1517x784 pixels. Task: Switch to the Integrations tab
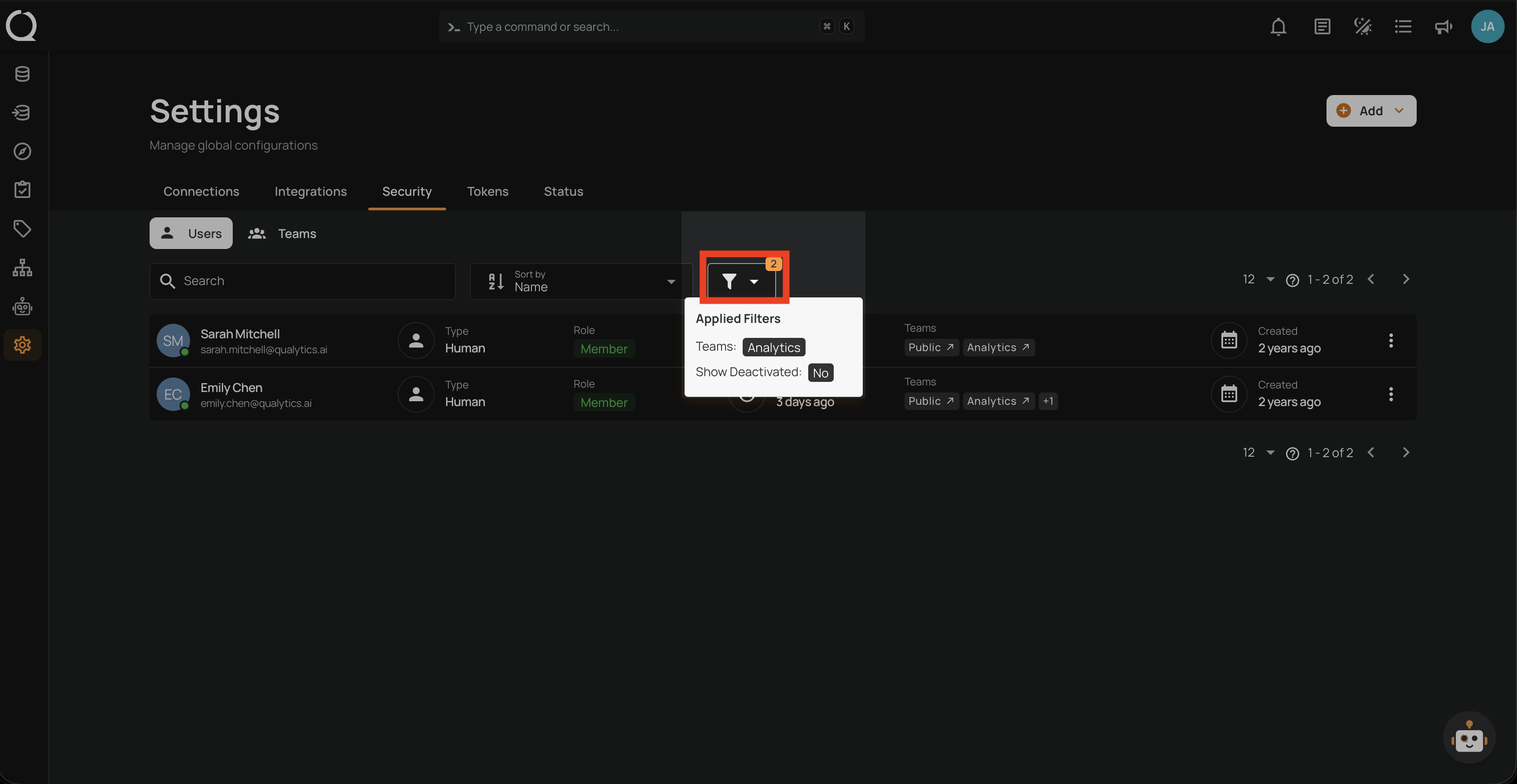tap(310, 191)
